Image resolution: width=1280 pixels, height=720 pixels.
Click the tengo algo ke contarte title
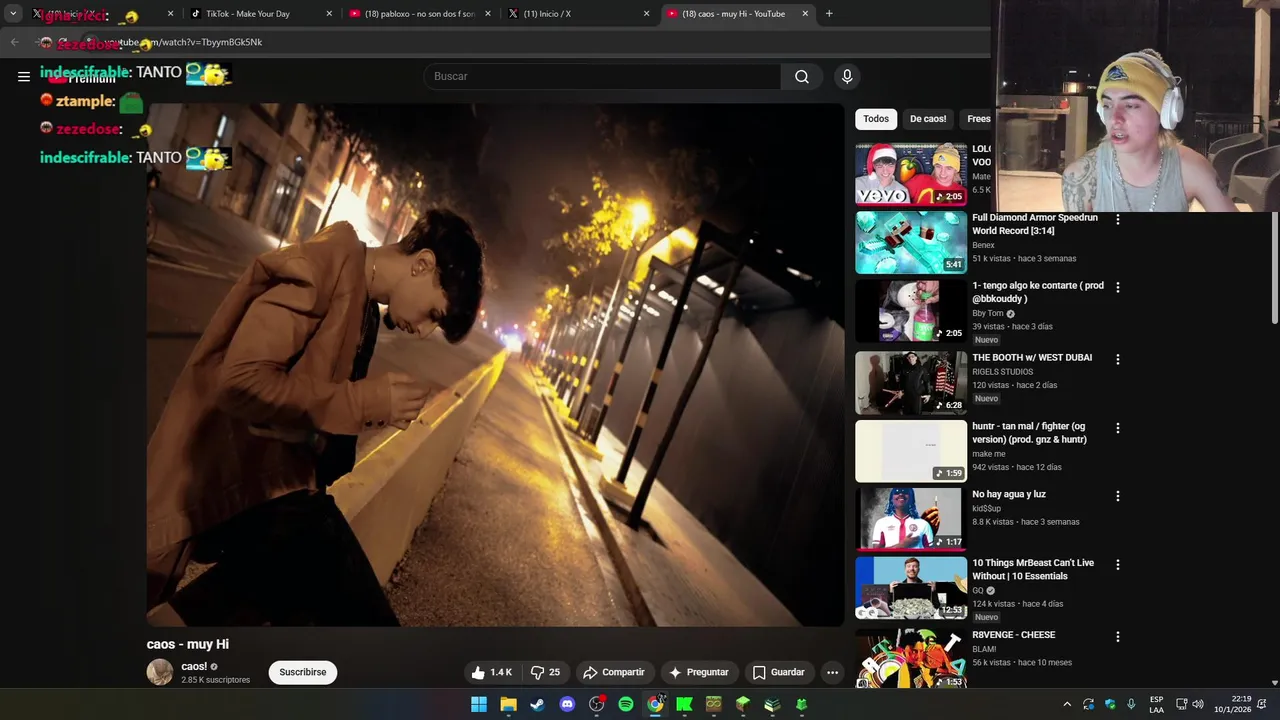(1038, 292)
